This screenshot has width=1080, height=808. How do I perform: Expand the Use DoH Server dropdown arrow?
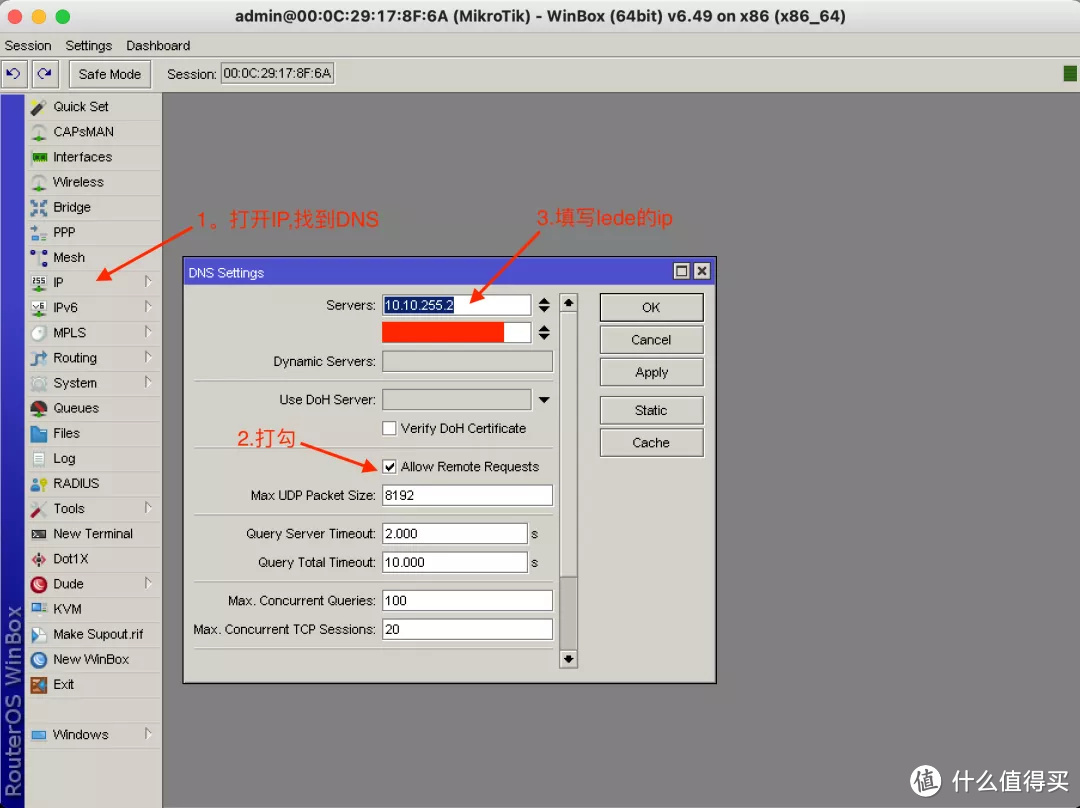(x=544, y=400)
